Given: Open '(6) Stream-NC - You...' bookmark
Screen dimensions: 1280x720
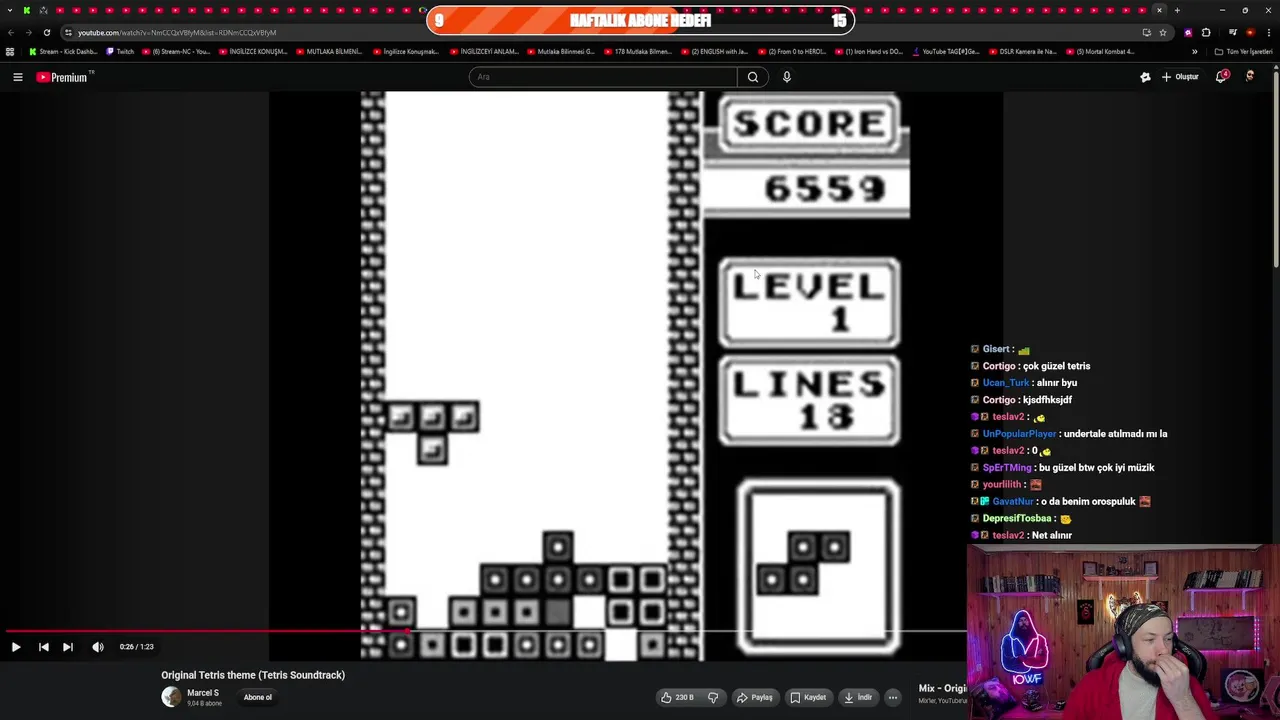Looking at the screenshot, I should 176,51.
